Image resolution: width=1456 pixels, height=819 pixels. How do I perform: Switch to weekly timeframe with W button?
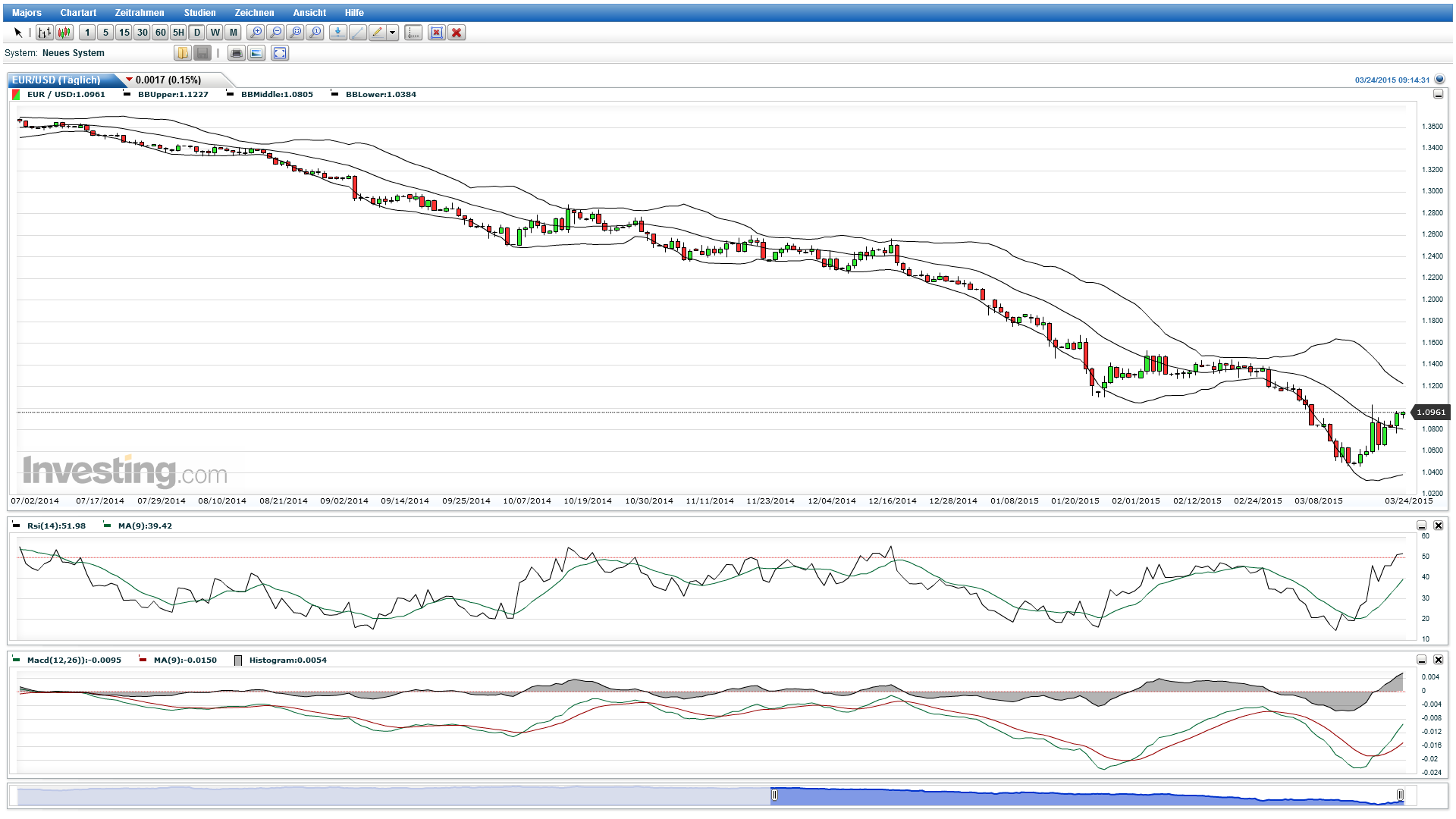coord(214,33)
